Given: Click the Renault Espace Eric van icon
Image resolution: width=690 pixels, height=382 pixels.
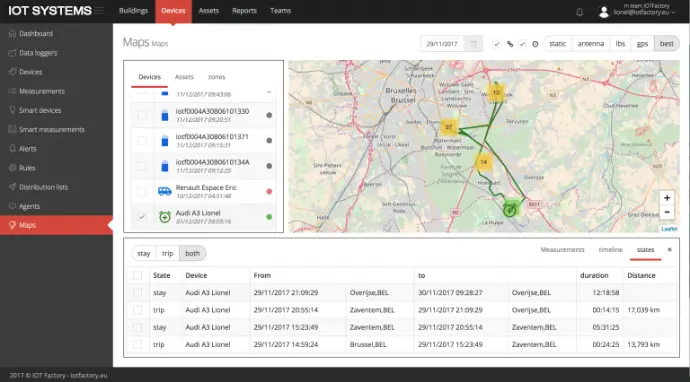Looking at the screenshot, I should tap(165, 191).
